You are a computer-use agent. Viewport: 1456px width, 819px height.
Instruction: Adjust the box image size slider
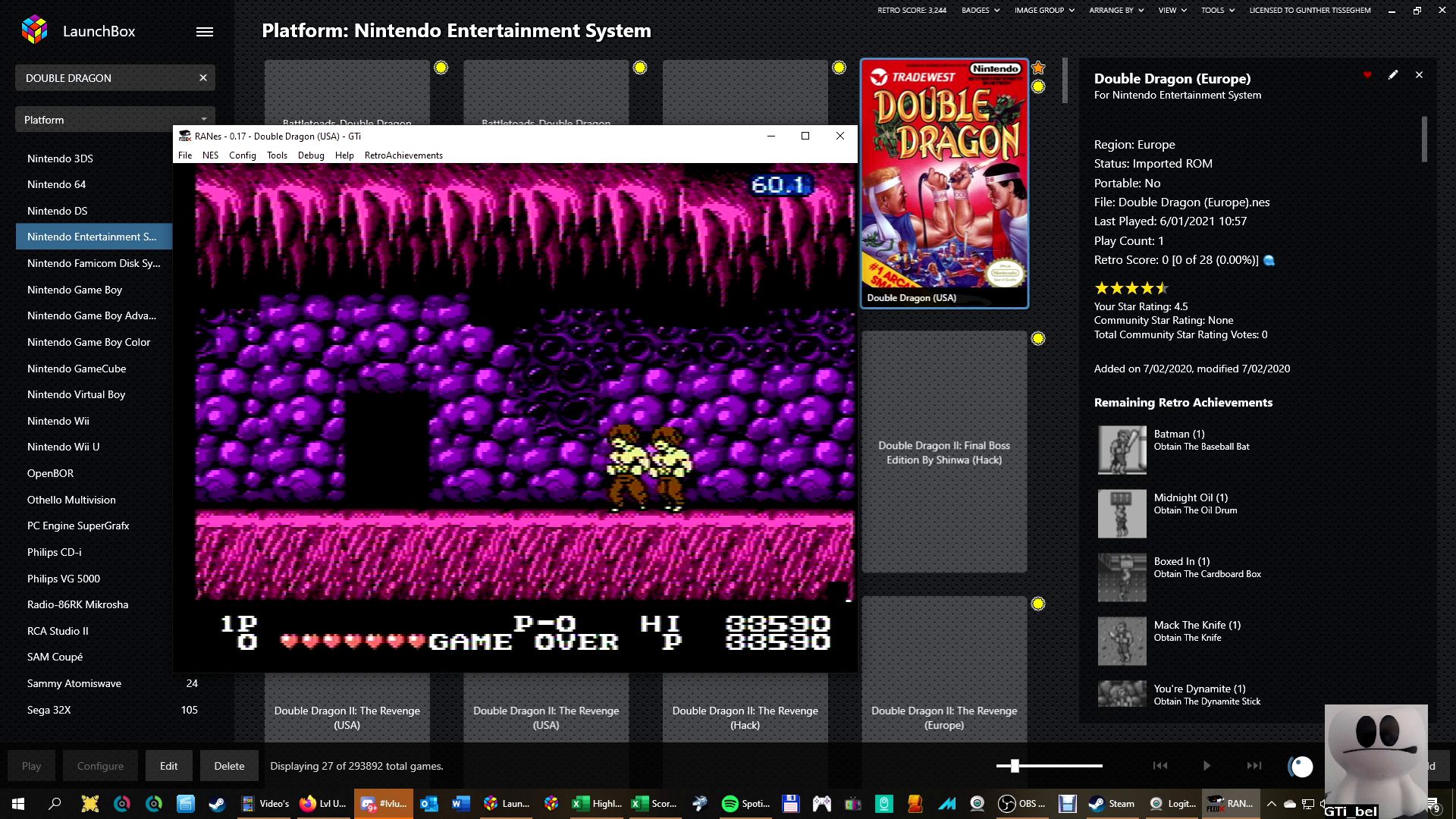click(x=1015, y=766)
